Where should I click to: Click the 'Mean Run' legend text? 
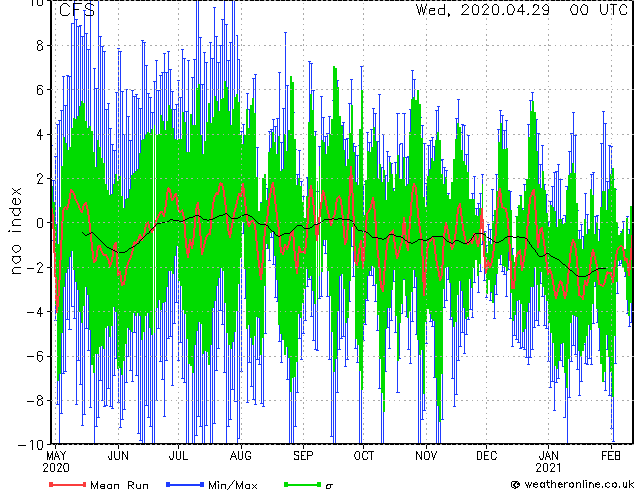(119, 485)
